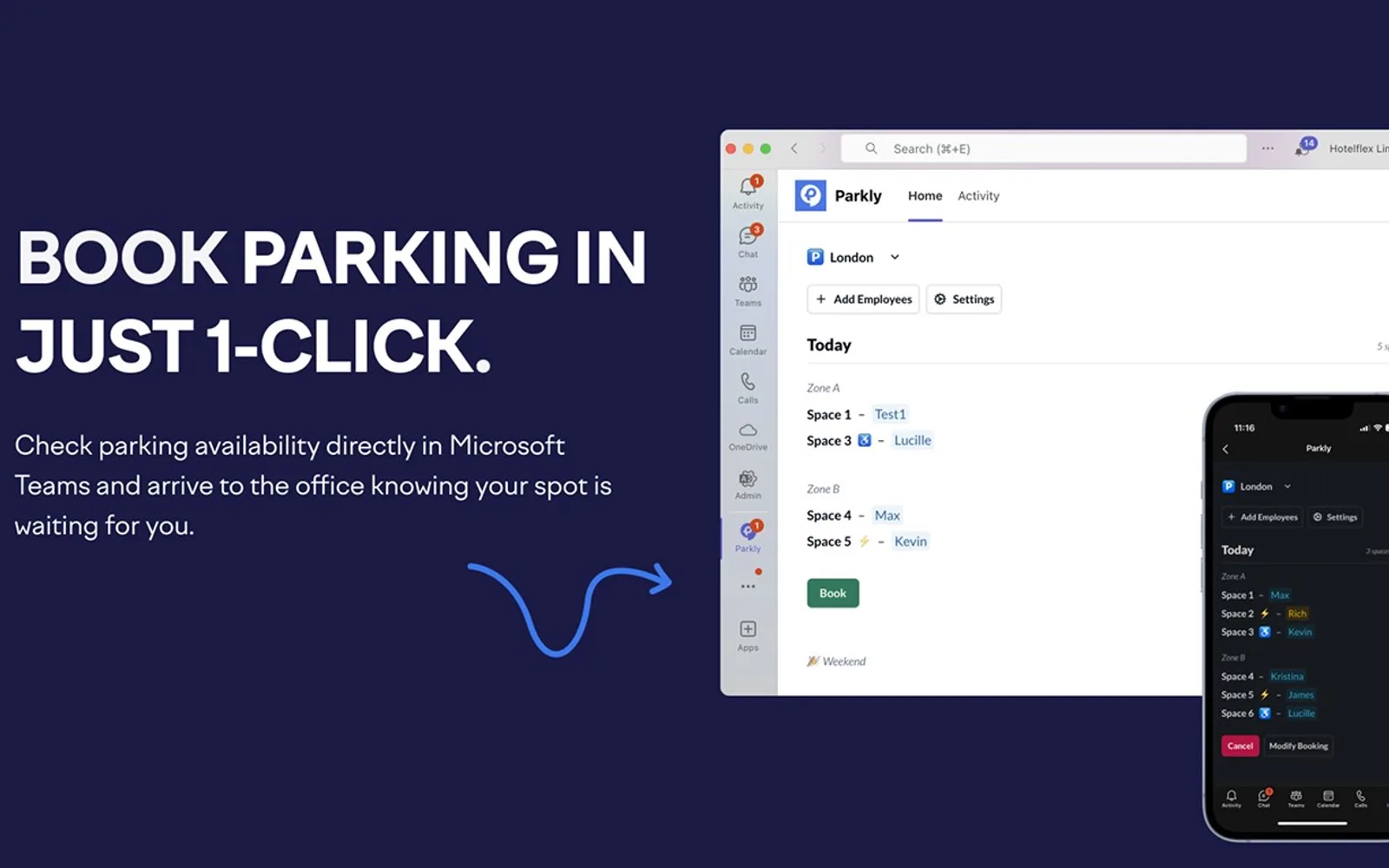The height and width of the screenshot is (868, 1389).
Task: Click the Parkly logo in app header
Action: [x=810, y=195]
